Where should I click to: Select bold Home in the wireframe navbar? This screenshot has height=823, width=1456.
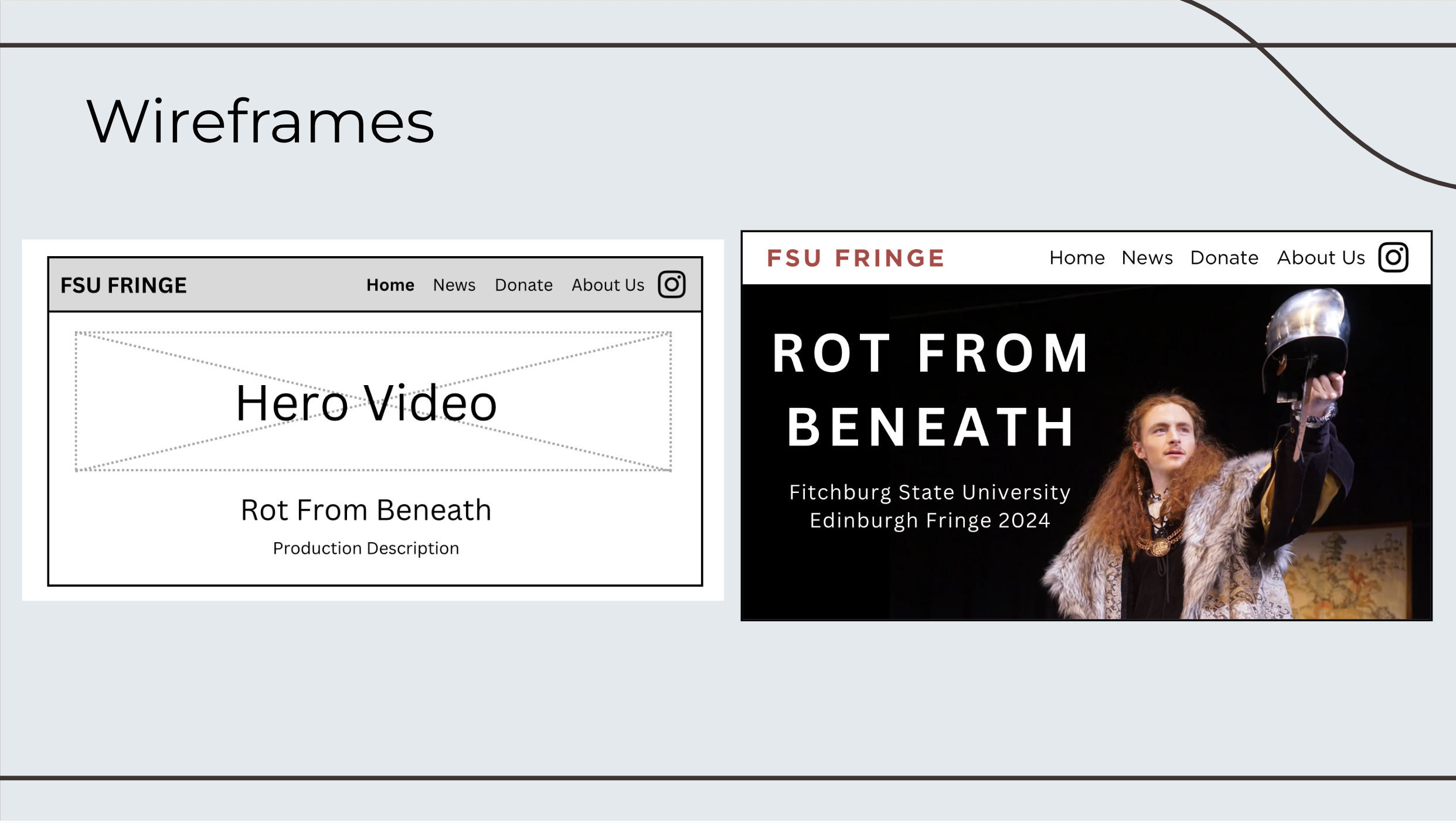[390, 285]
